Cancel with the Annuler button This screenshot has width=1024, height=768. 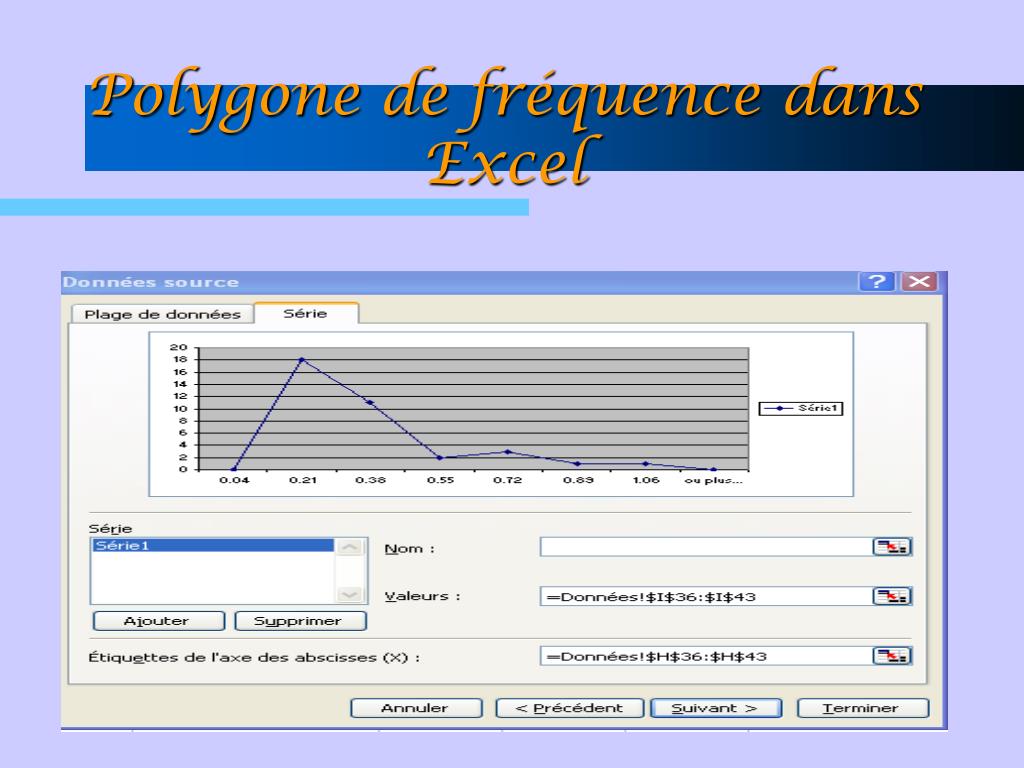(416, 708)
